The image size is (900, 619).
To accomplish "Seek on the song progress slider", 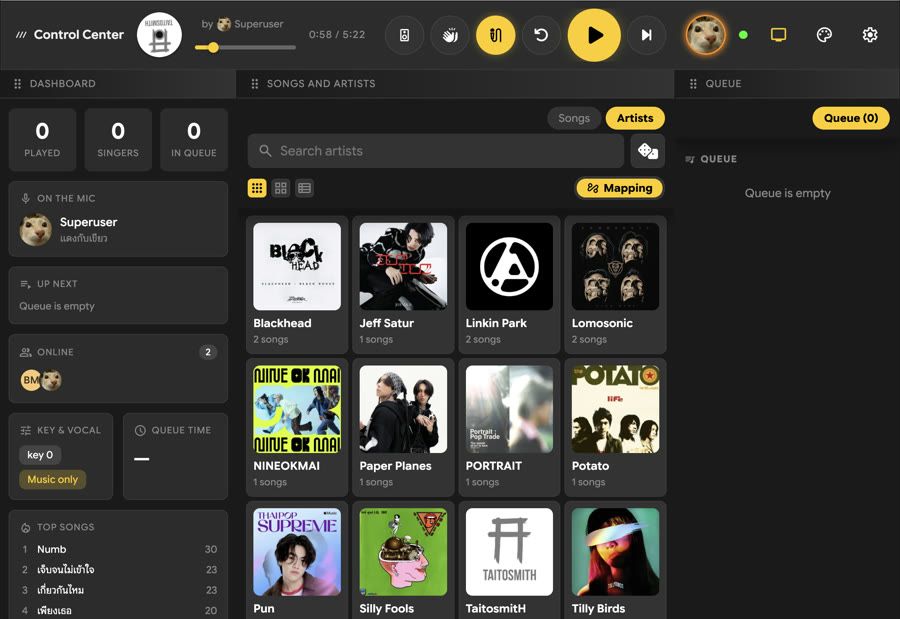I will 245,48.
